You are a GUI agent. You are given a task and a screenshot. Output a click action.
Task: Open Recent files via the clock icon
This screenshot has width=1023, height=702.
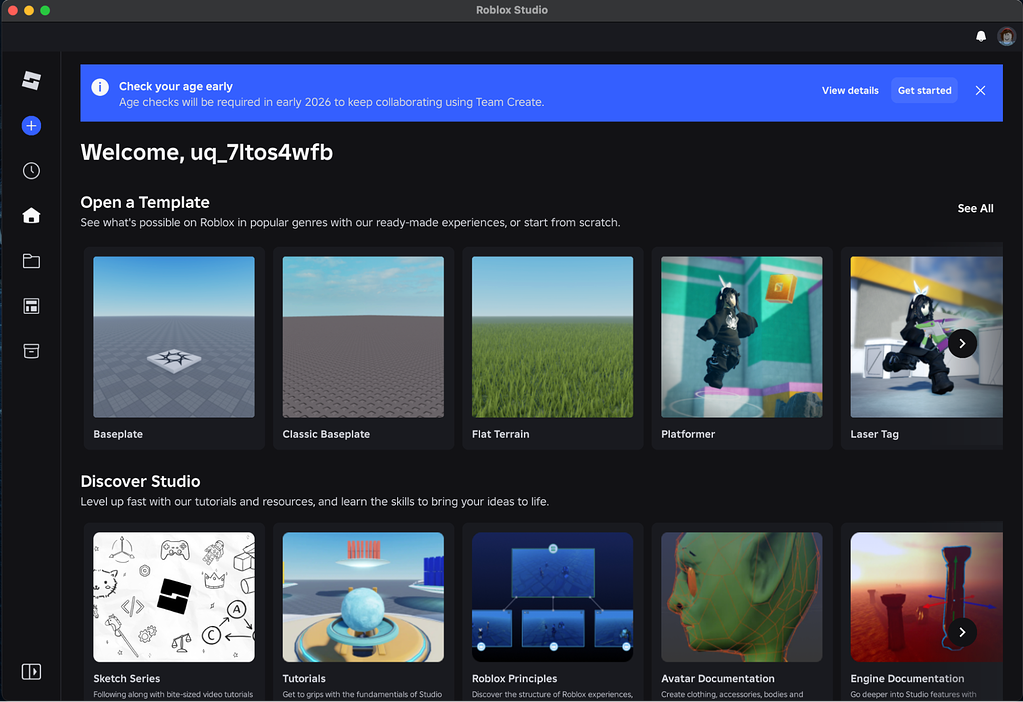pyautogui.click(x=31, y=170)
